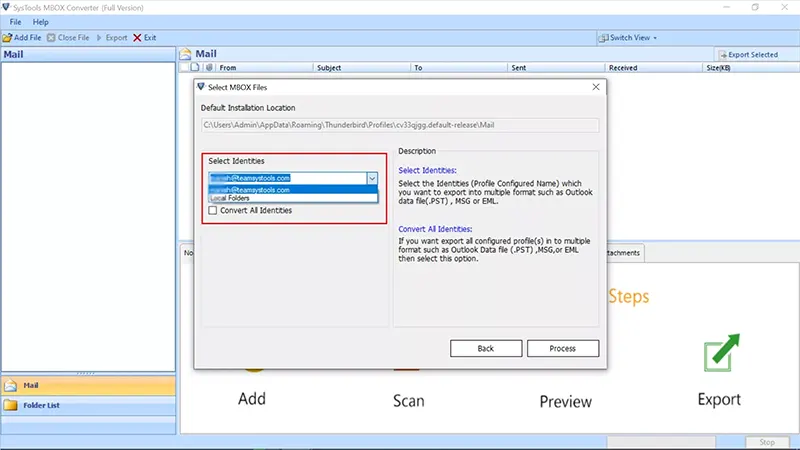Select the teamsystools.com email identity option
The image size is (800, 450).
point(293,190)
